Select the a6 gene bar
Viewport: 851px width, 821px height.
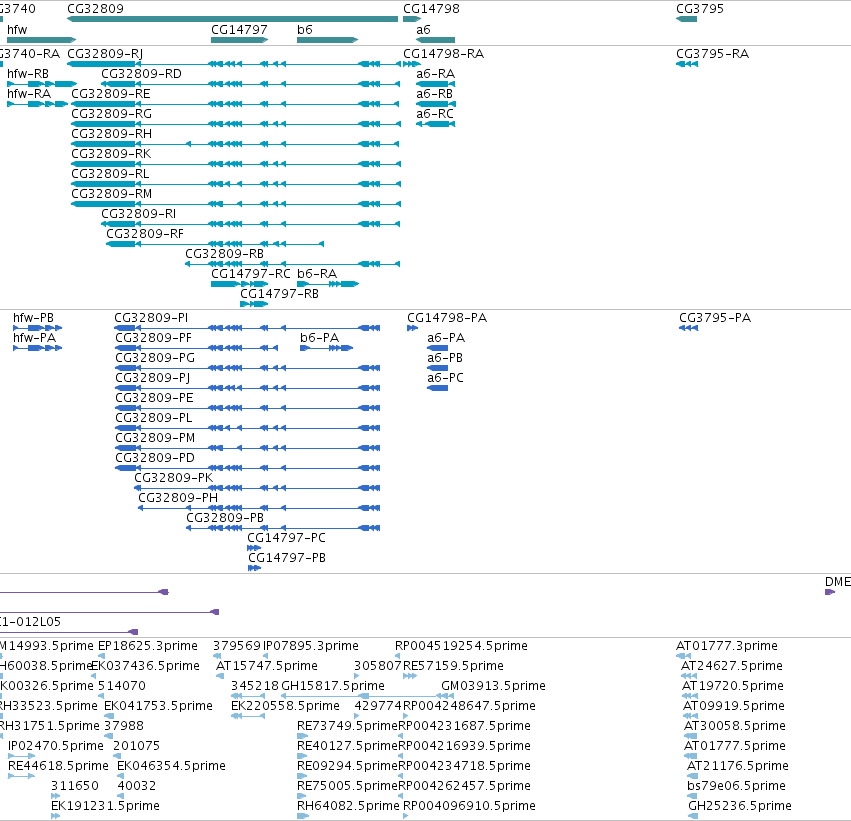pos(435,40)
